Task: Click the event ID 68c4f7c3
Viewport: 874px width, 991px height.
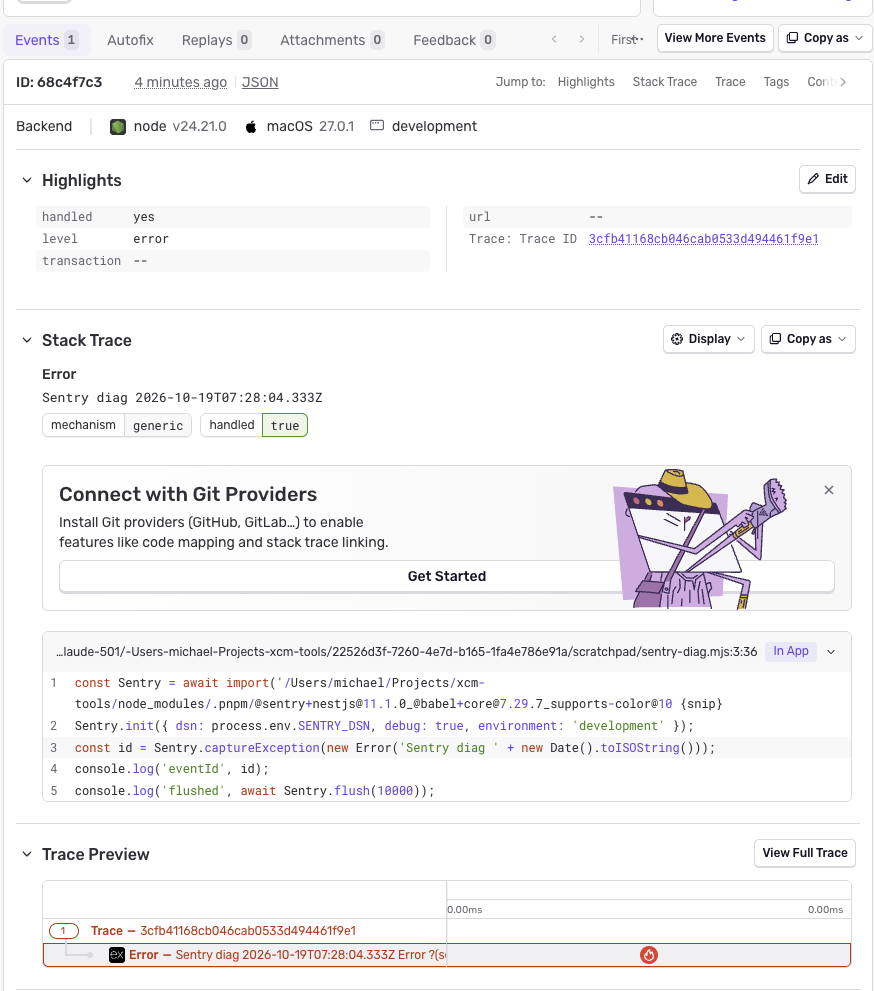Action: point(59,82)
